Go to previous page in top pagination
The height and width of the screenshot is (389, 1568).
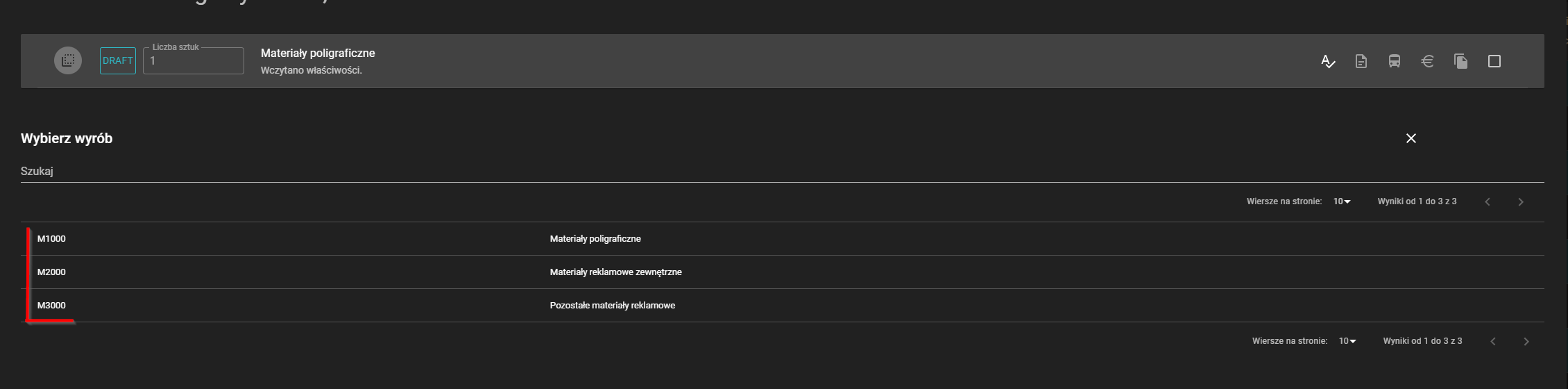[x=1488, y=202]
